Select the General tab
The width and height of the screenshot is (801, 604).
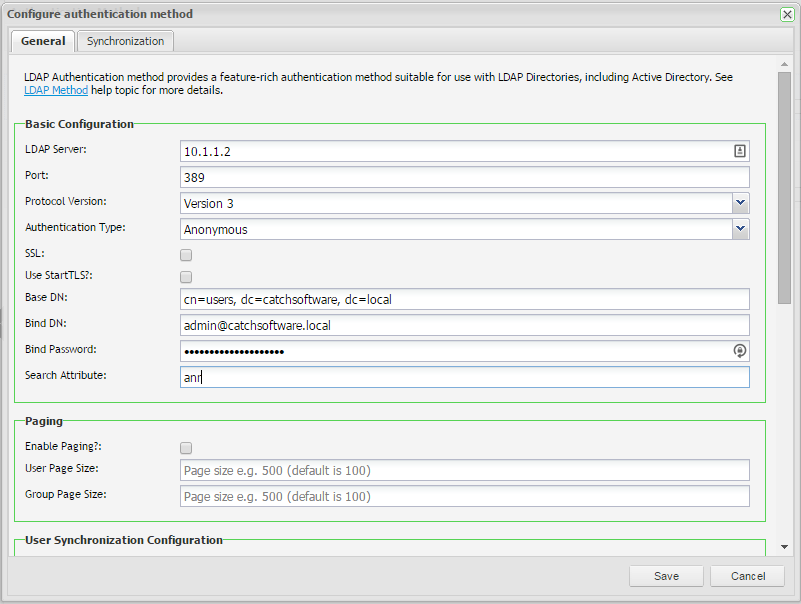tap(43, 41)
